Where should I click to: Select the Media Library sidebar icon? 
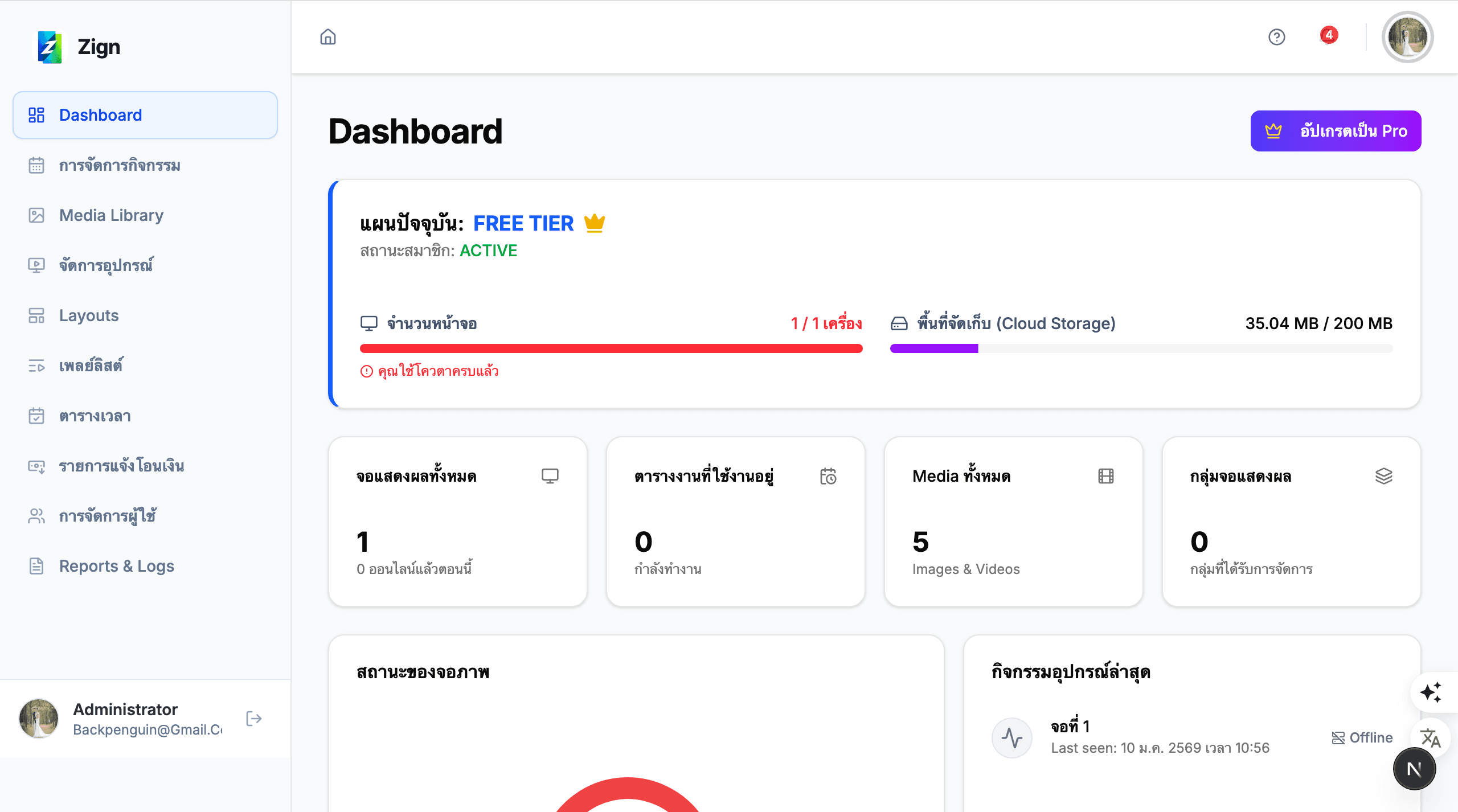tap(36, 215)
